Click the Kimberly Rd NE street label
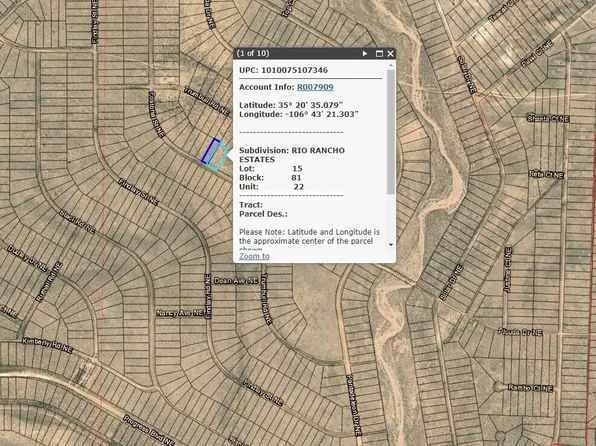 pos(47,346)
